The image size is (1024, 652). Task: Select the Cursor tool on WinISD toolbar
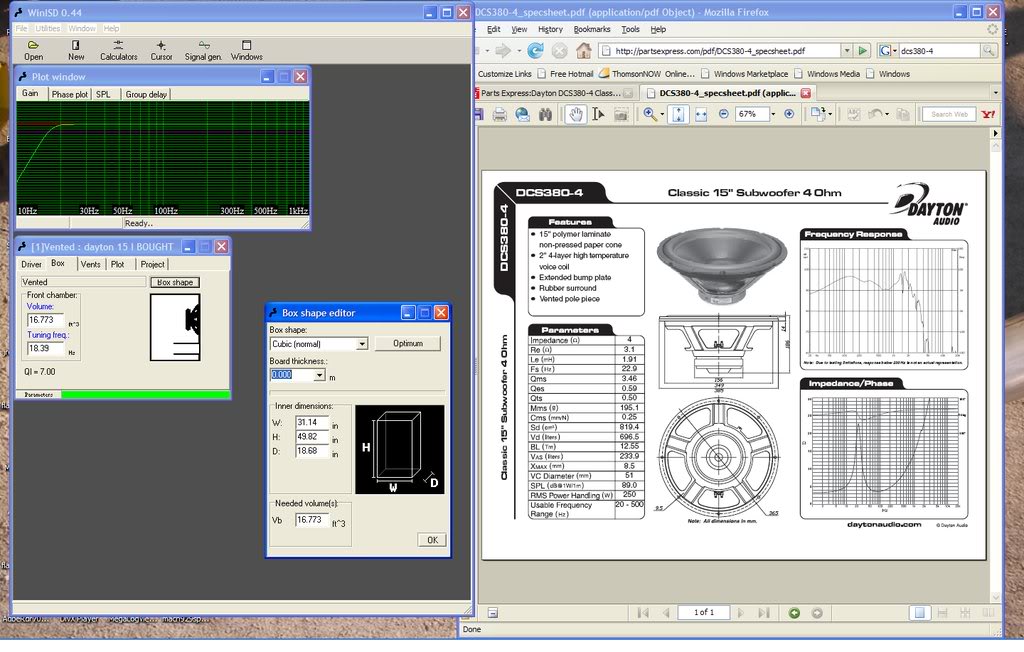[161, 50]
